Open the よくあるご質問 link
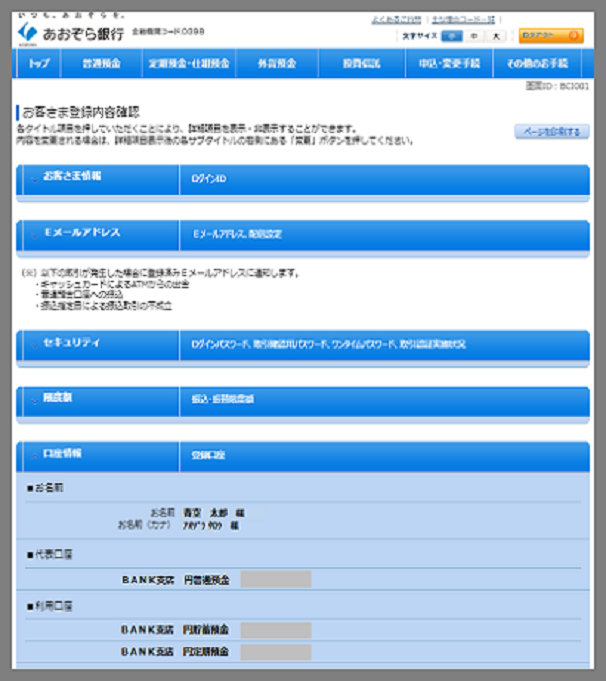Image resolution: width=606 pixels, height=681 pixels. (396, 20)
